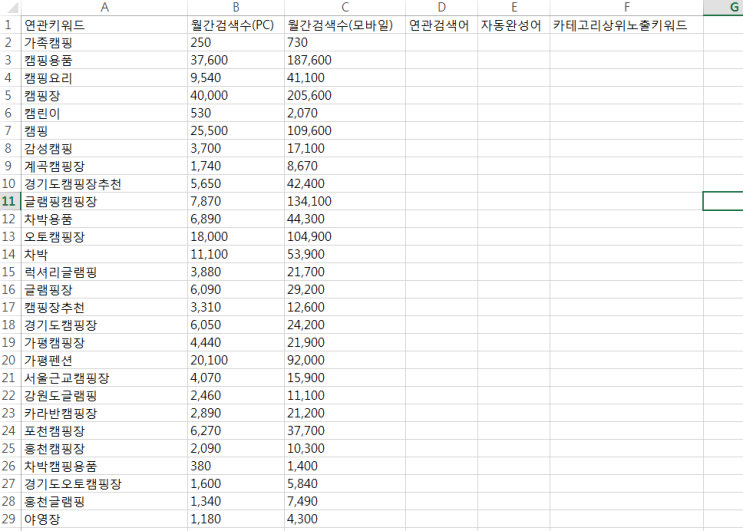Viewport: 743px width, 531px height.
Task: Select cell containing 캠핑요리
Action: coord(104,78)
